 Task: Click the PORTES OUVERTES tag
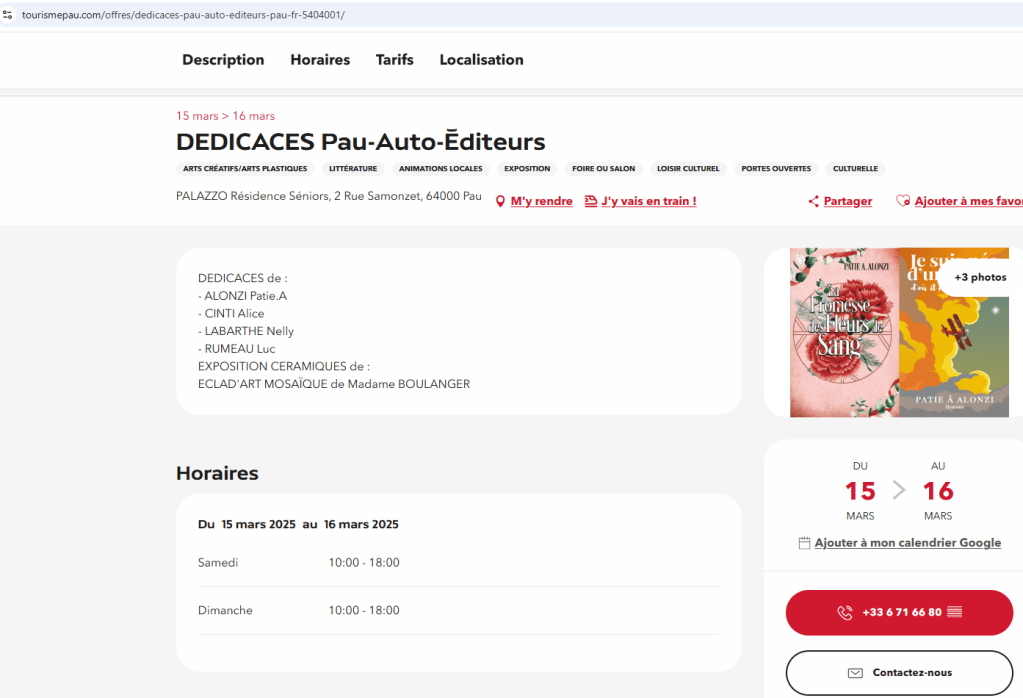pos(776,169)
